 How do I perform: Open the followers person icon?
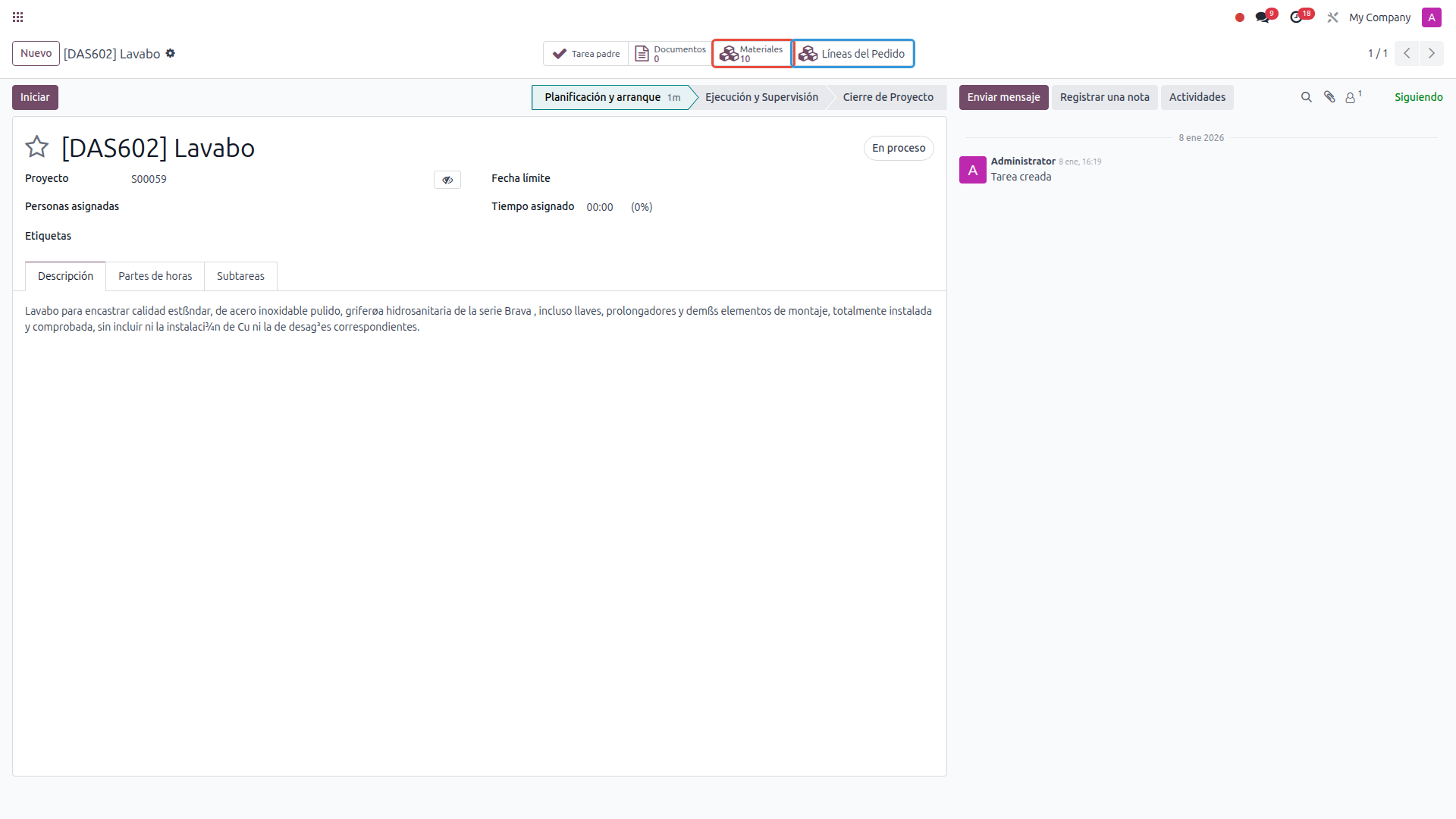coord(1351,97)
